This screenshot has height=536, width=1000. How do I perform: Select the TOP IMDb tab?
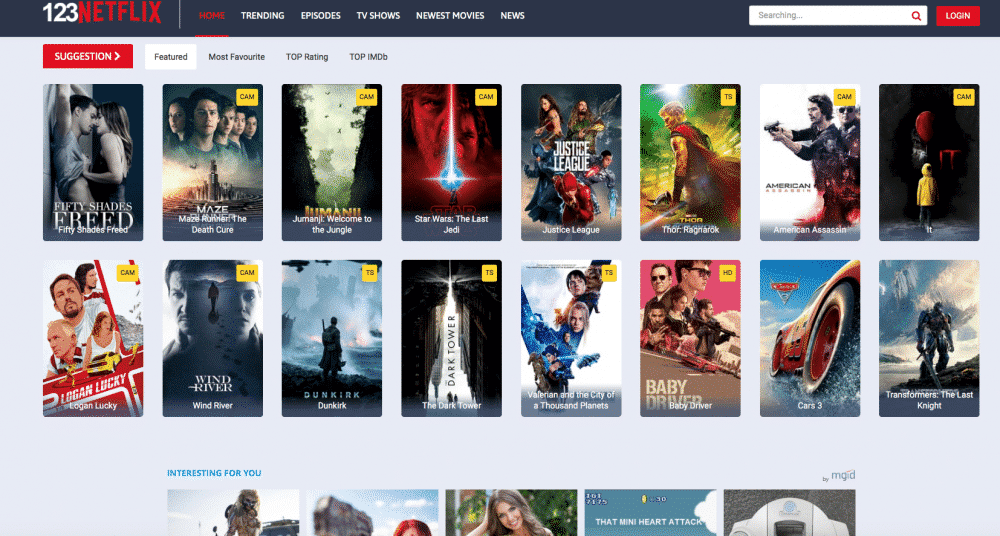(x=368, y=57)
